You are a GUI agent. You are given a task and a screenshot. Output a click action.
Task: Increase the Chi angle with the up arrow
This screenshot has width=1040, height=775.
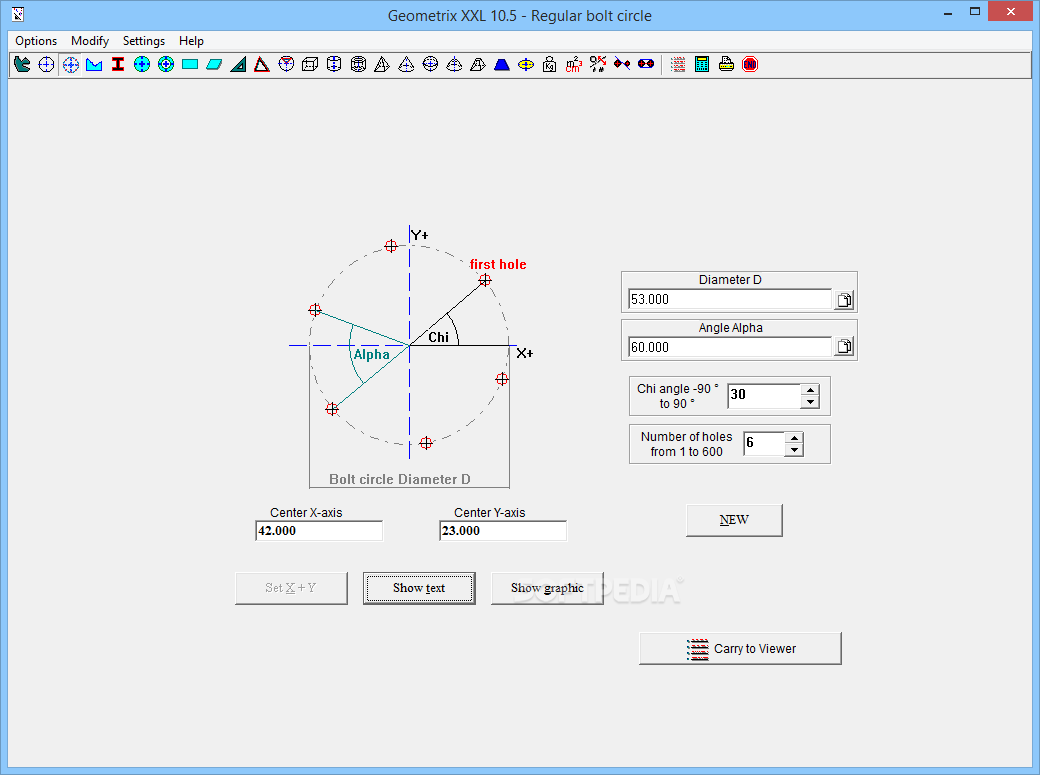810,389
